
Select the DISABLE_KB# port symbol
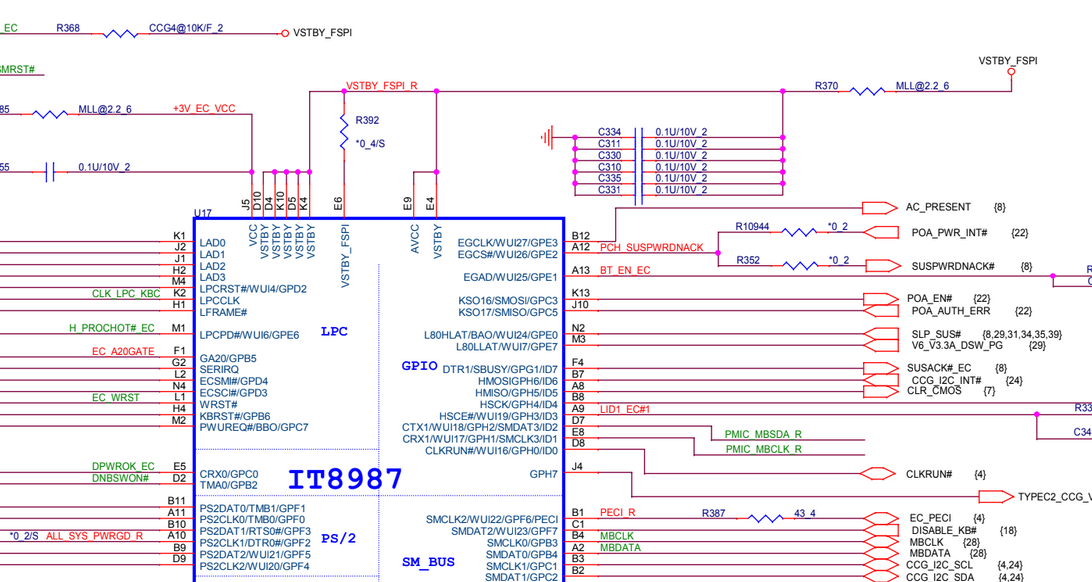point(881,530)
